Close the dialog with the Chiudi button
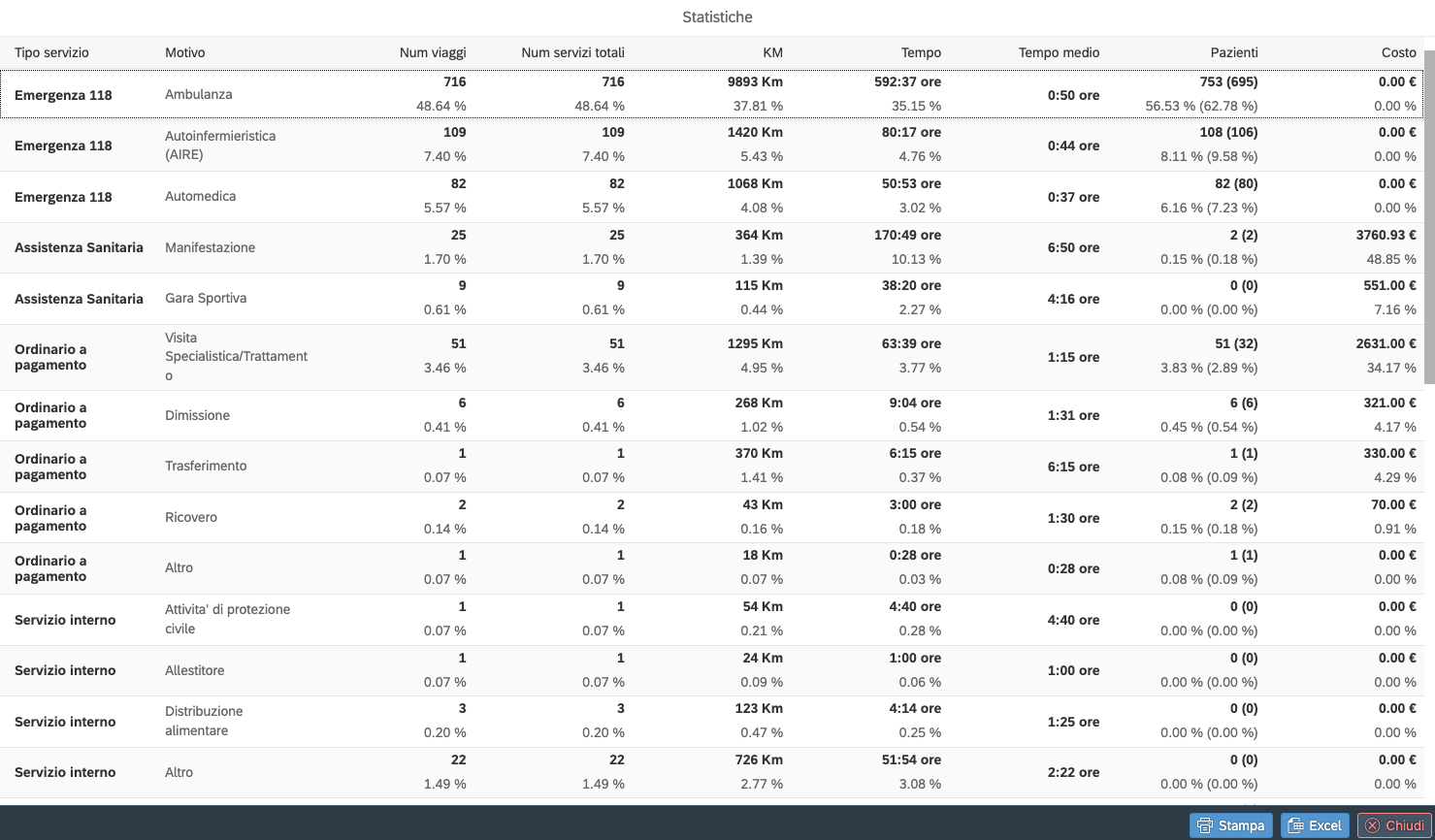 [x=1394, y=825]
